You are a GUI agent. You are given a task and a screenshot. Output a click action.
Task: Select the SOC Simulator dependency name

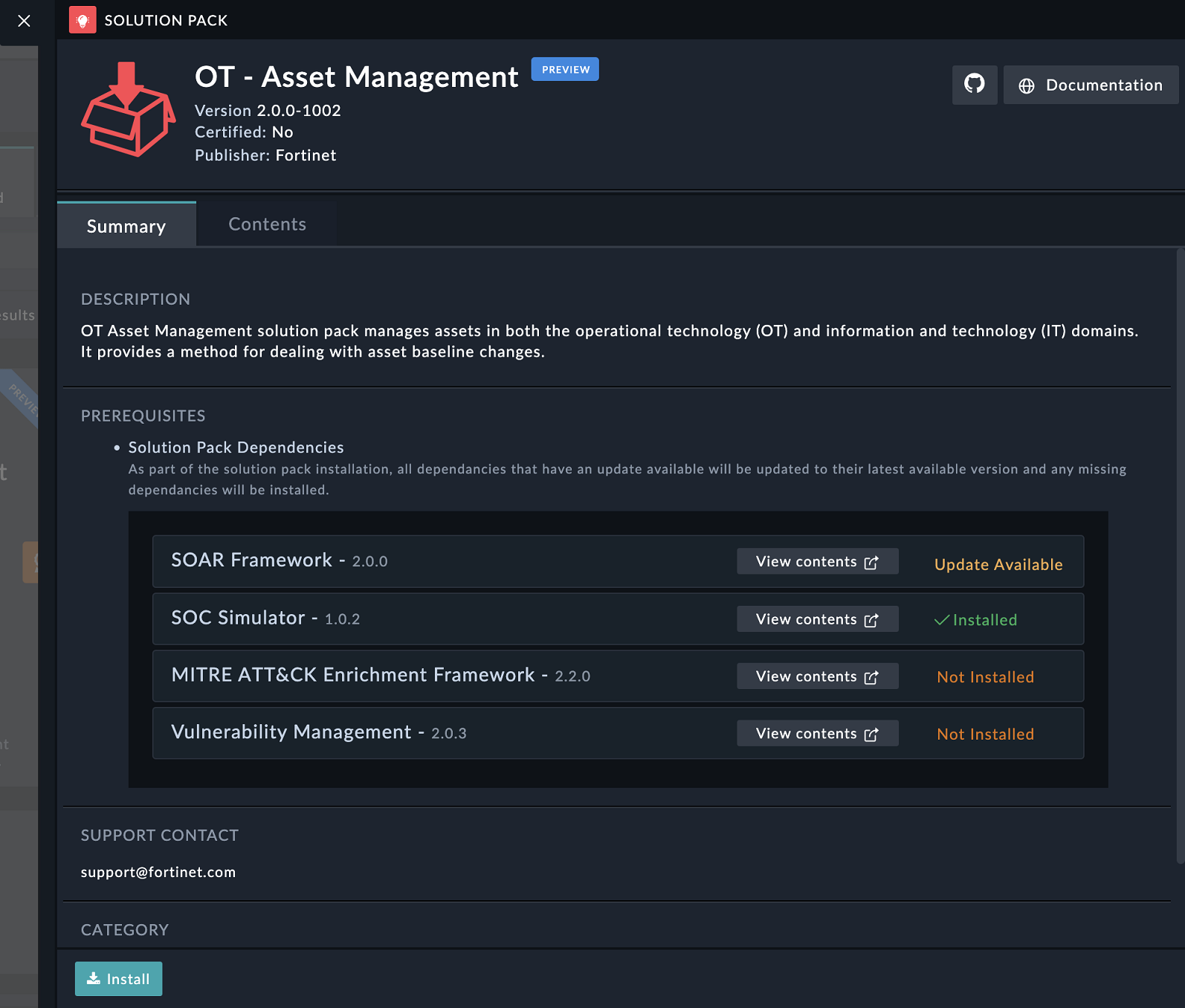238,618
